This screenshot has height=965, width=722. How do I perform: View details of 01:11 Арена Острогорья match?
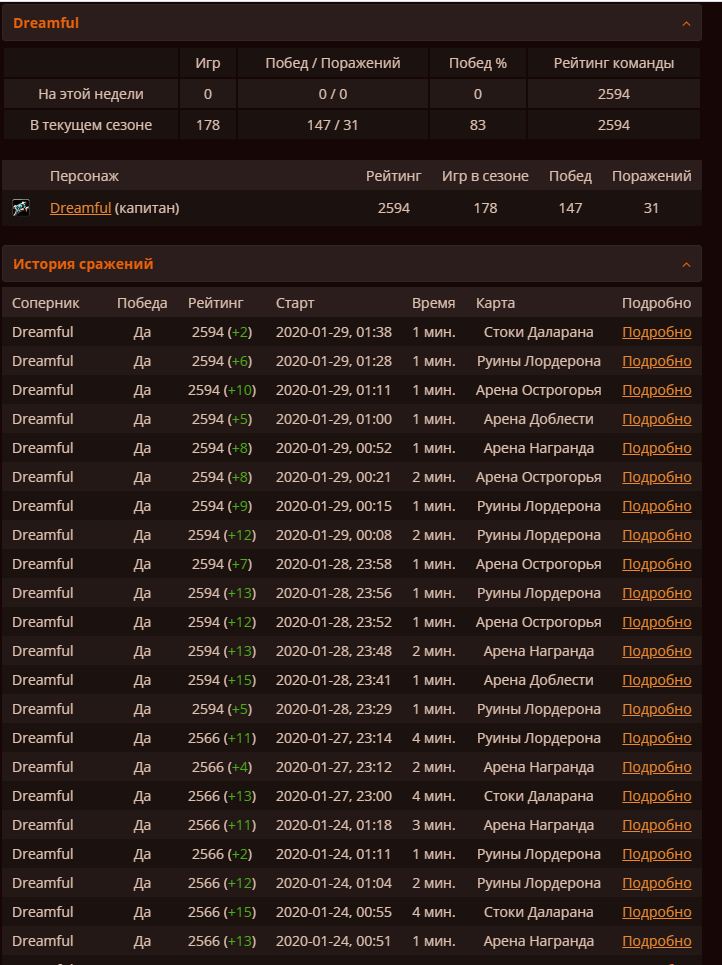[656, 390]
